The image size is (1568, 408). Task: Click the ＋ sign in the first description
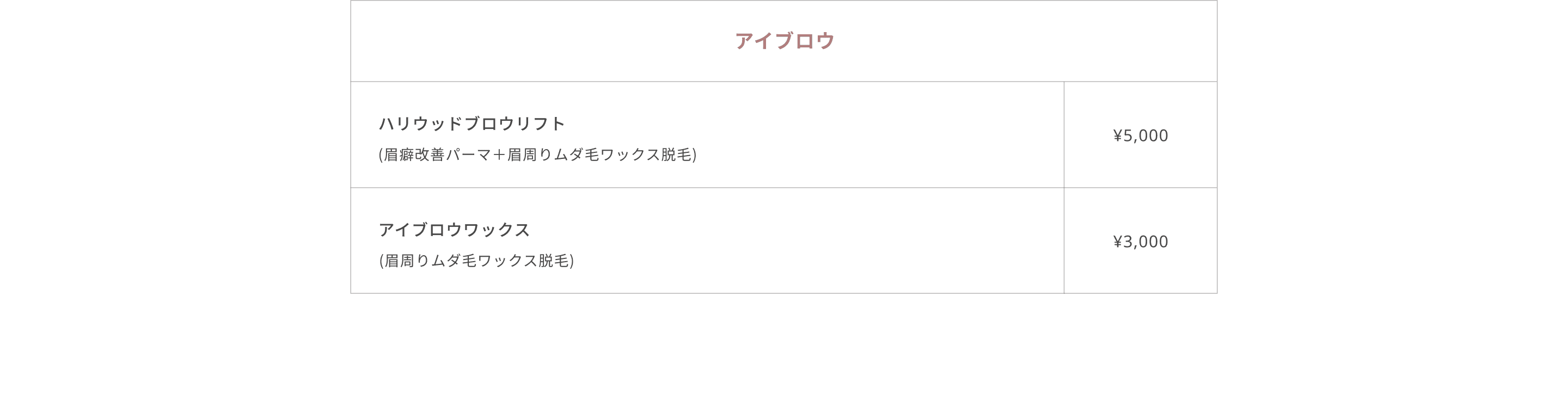click(499, 155)
